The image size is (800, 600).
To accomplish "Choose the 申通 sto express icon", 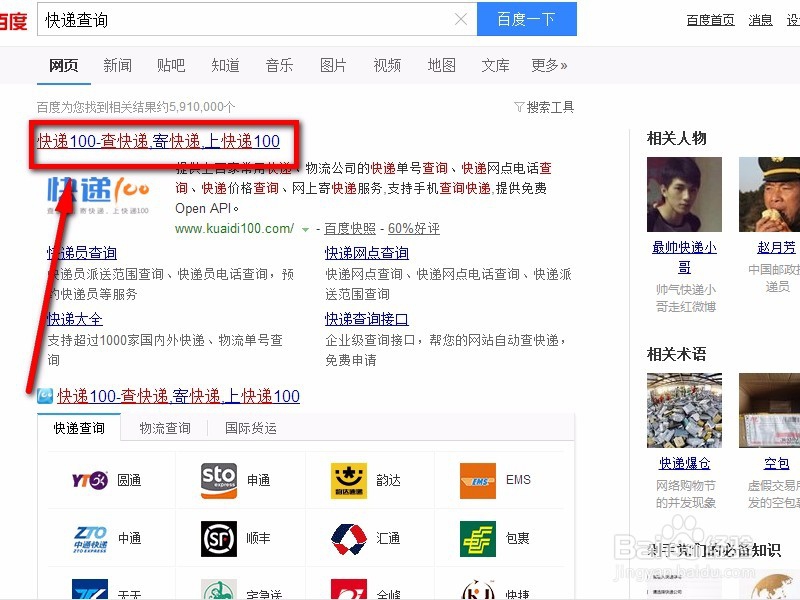I will [218, 481].
